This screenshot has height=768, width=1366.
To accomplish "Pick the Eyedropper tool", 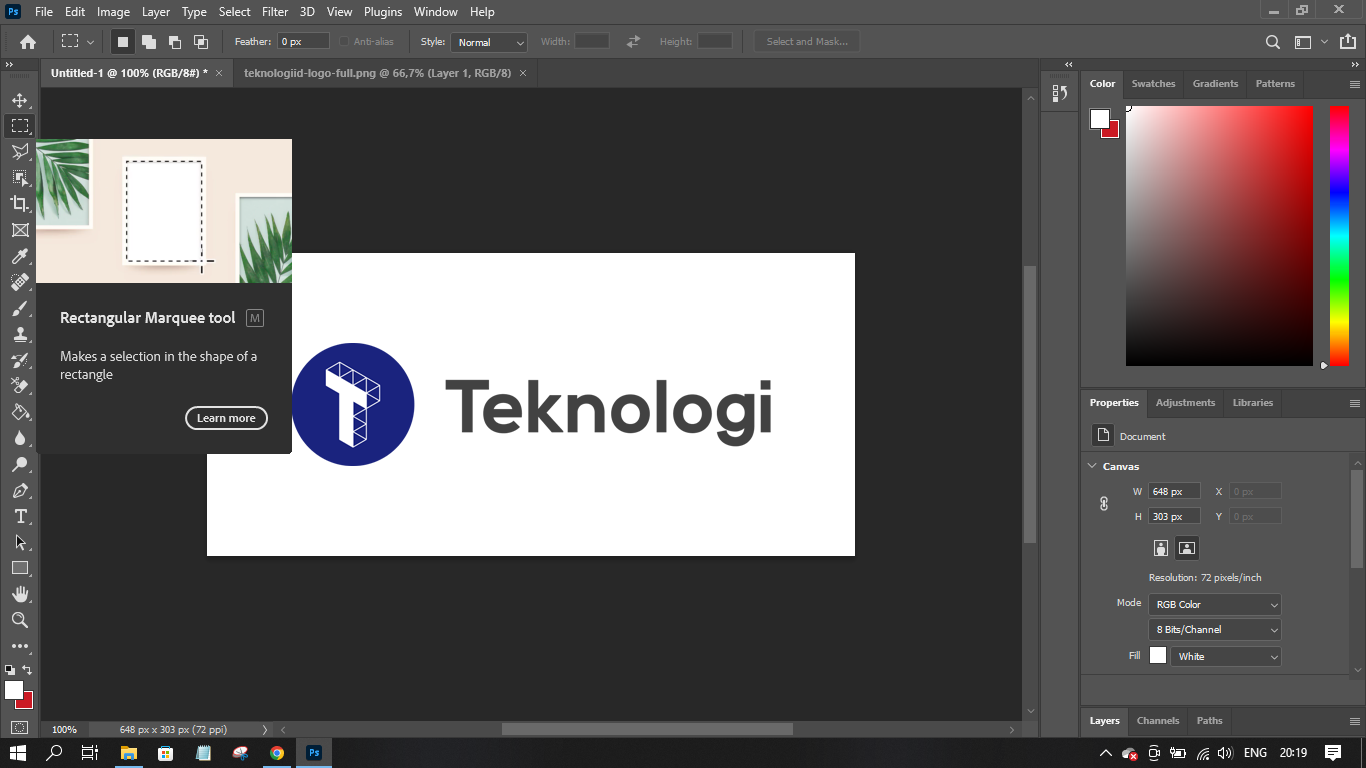I will coord(19,256).
